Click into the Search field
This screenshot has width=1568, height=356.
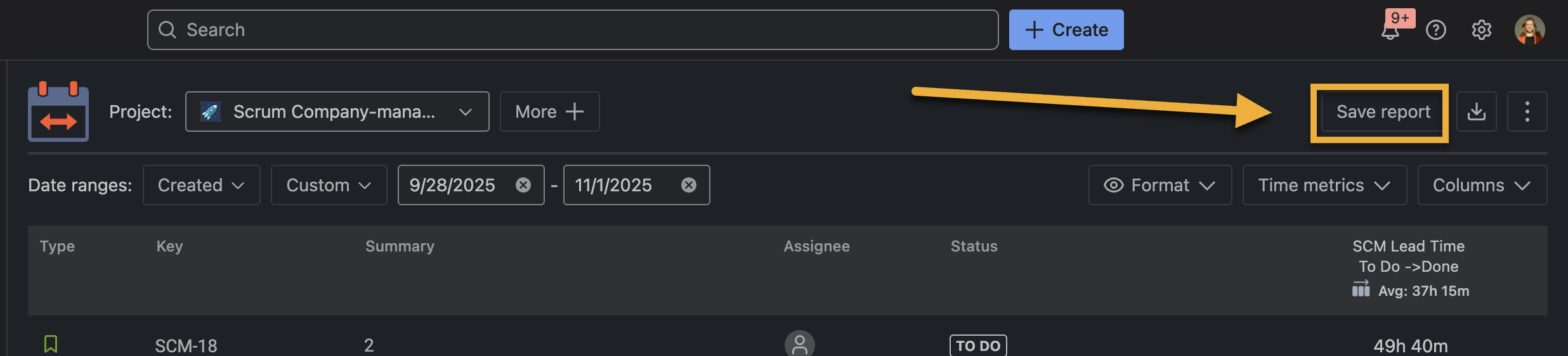point(571,30)
